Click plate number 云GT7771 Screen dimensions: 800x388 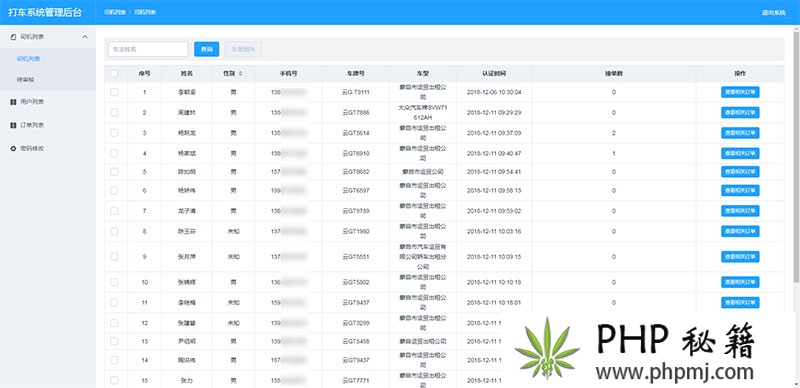356,380
